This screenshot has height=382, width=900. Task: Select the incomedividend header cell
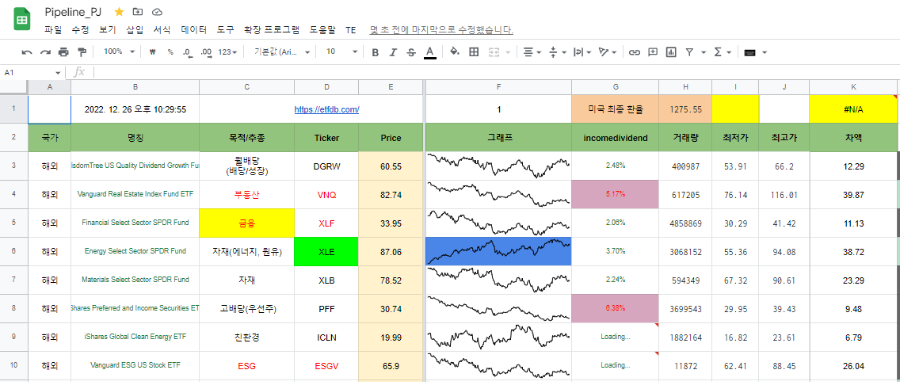pyautogui.click(x=615, y=138)
